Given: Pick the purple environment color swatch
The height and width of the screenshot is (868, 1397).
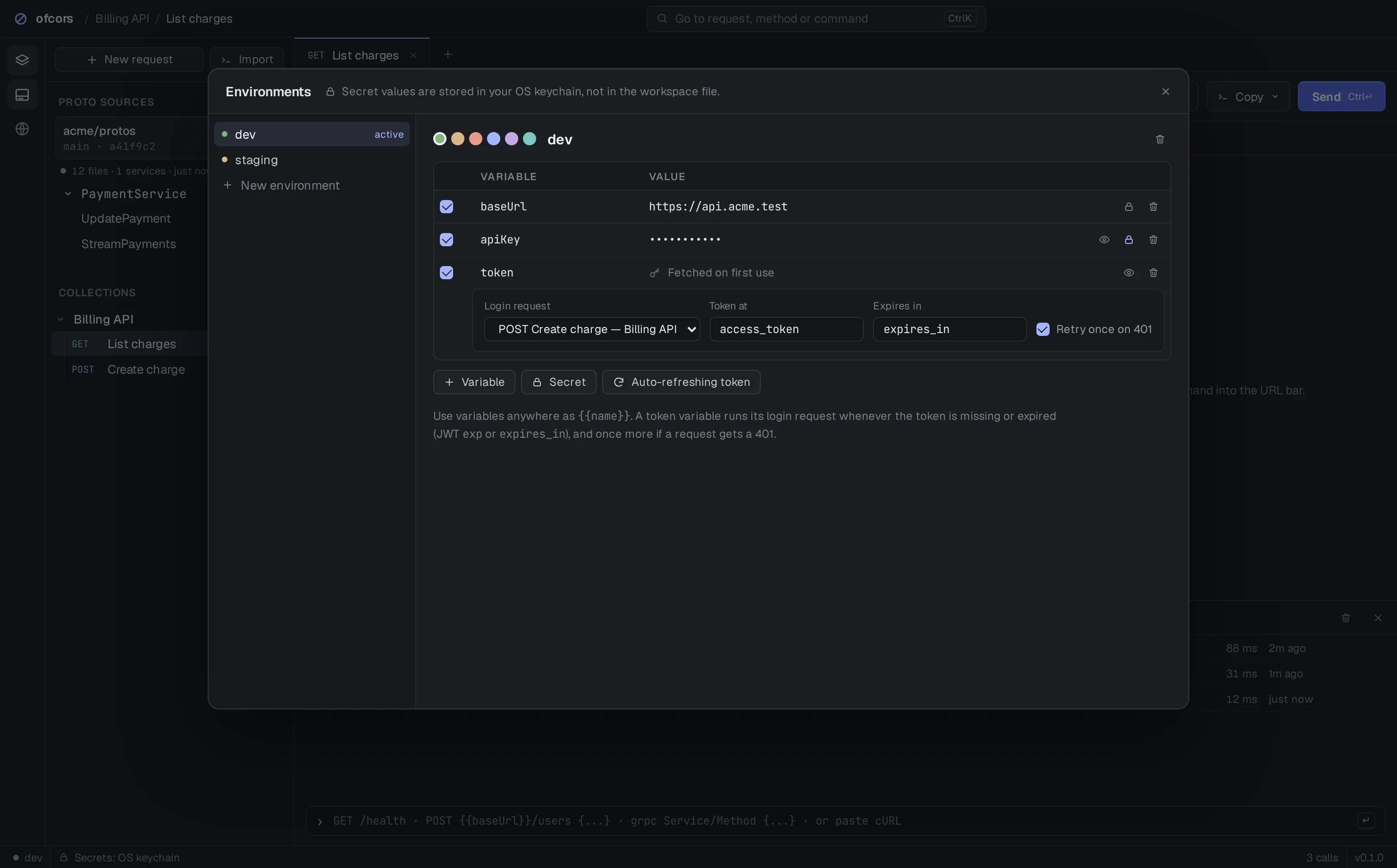Looking at the screenshot, I should [x=511, y=139].
